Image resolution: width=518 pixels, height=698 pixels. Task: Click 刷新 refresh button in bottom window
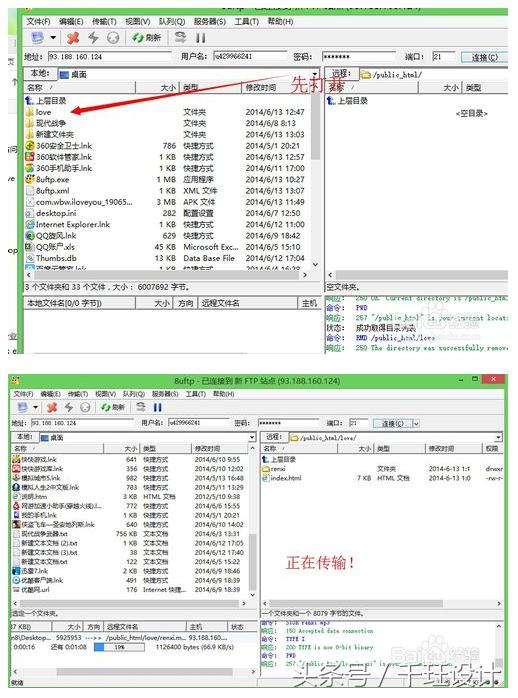(113, 407)
